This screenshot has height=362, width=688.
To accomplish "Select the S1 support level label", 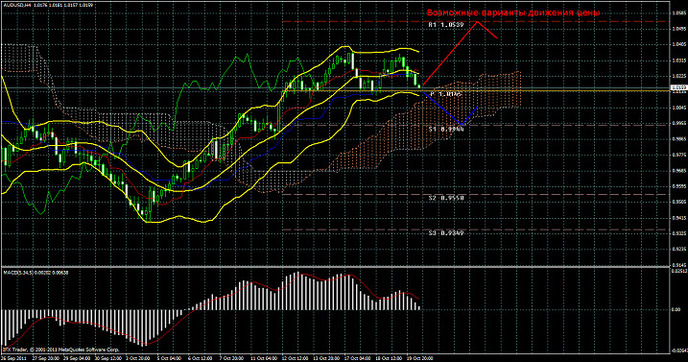I will (x=446, y=129).
